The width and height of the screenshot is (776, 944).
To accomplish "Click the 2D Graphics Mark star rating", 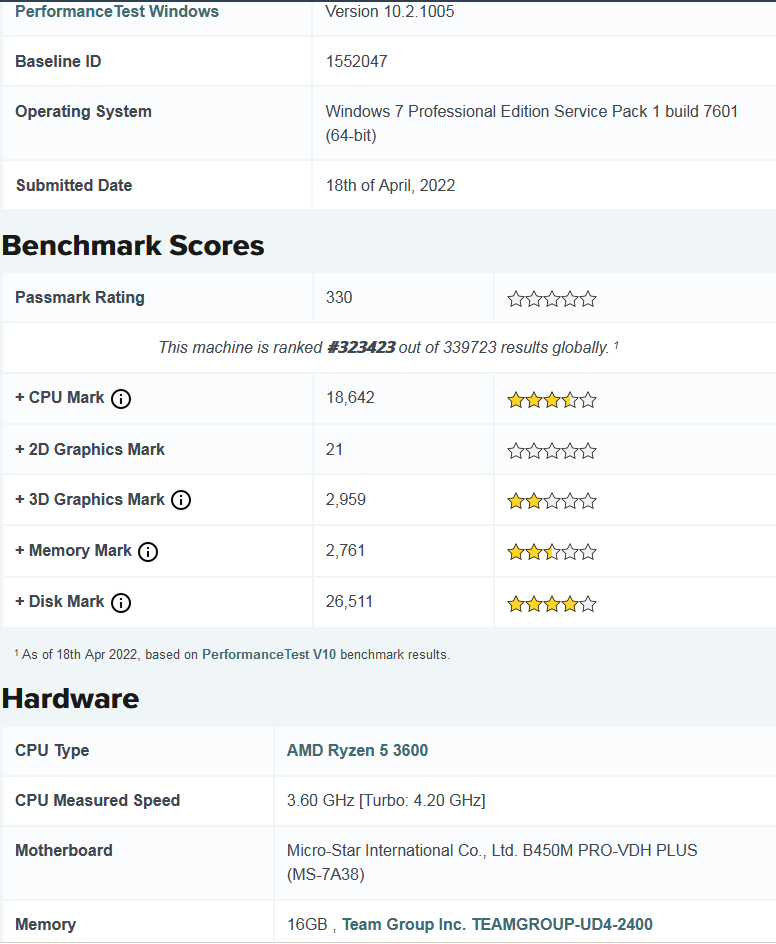I will [552, 451].
